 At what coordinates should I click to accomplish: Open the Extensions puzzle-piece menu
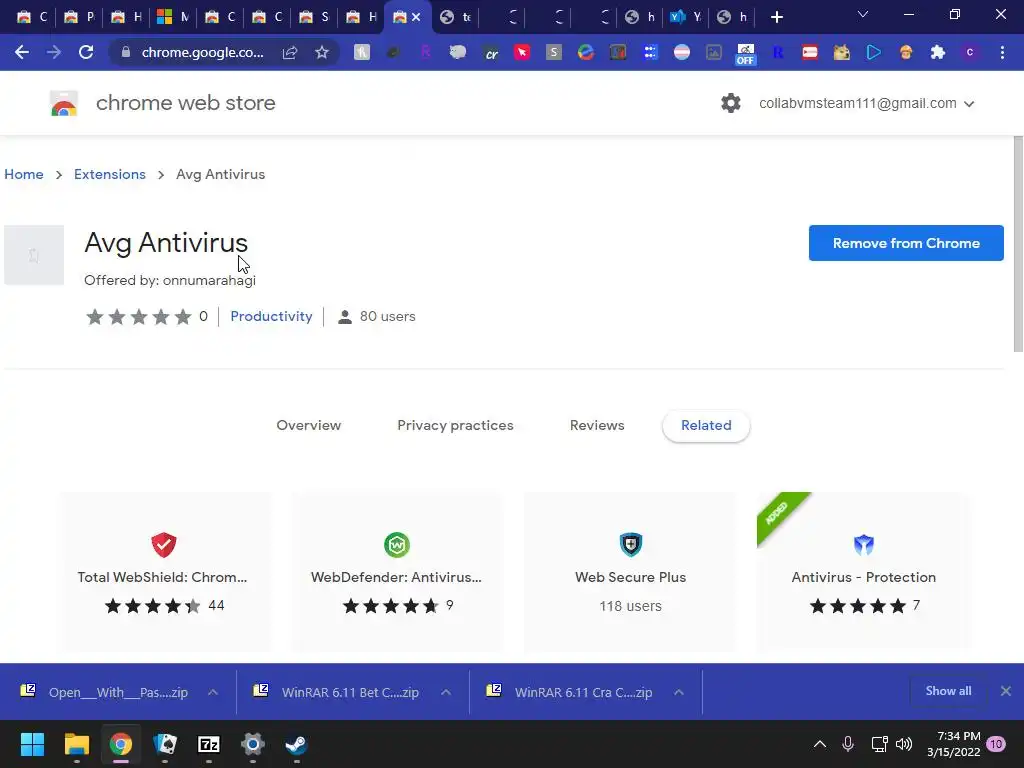pyautogui.click(x=937, y=52)
